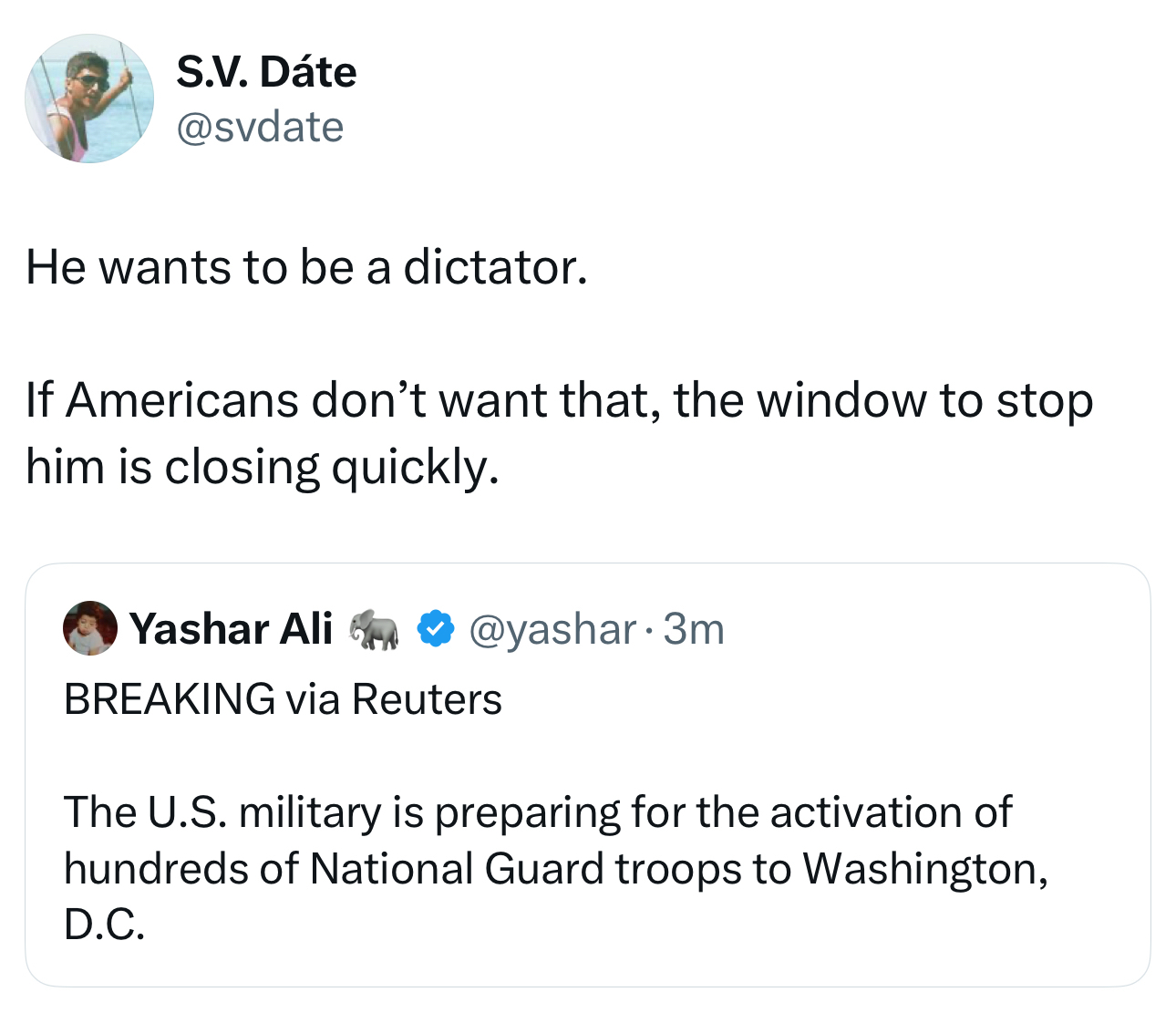
Task: Click the word "Reuters" in quoted tweet
Action: coord(427,699)
